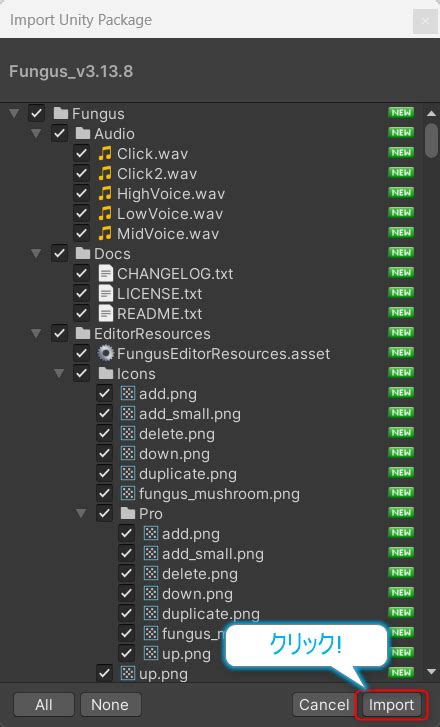The height and width of the screenshot is (727, 440).
Task: Click the Pro folder icon
Action: click(128, 513)
